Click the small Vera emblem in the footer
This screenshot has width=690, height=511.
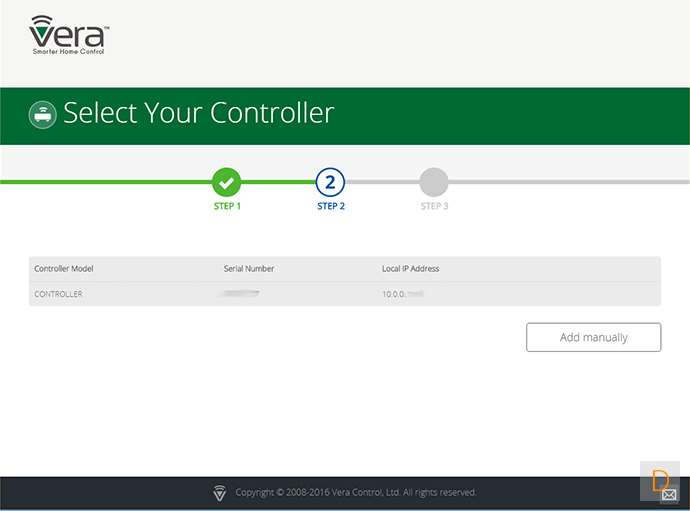point(220,493)
